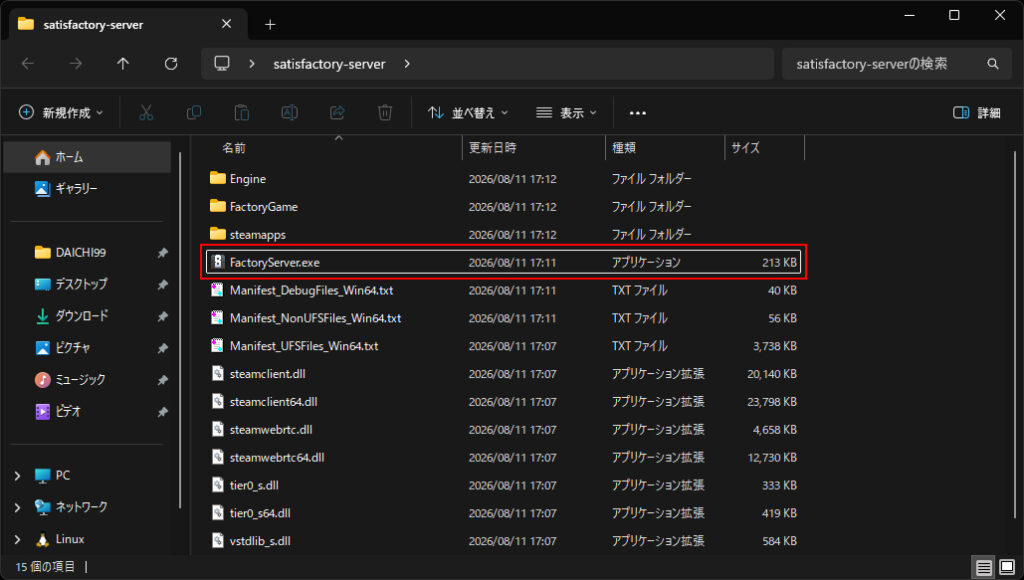Click chevron after satisfactory-server in address bar
Viewport: 1024px width, 580px height.
coord(407,64)
